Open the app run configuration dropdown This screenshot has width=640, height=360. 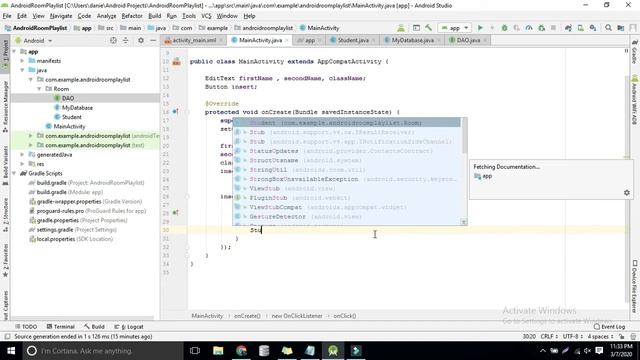[x=454, y=28]
